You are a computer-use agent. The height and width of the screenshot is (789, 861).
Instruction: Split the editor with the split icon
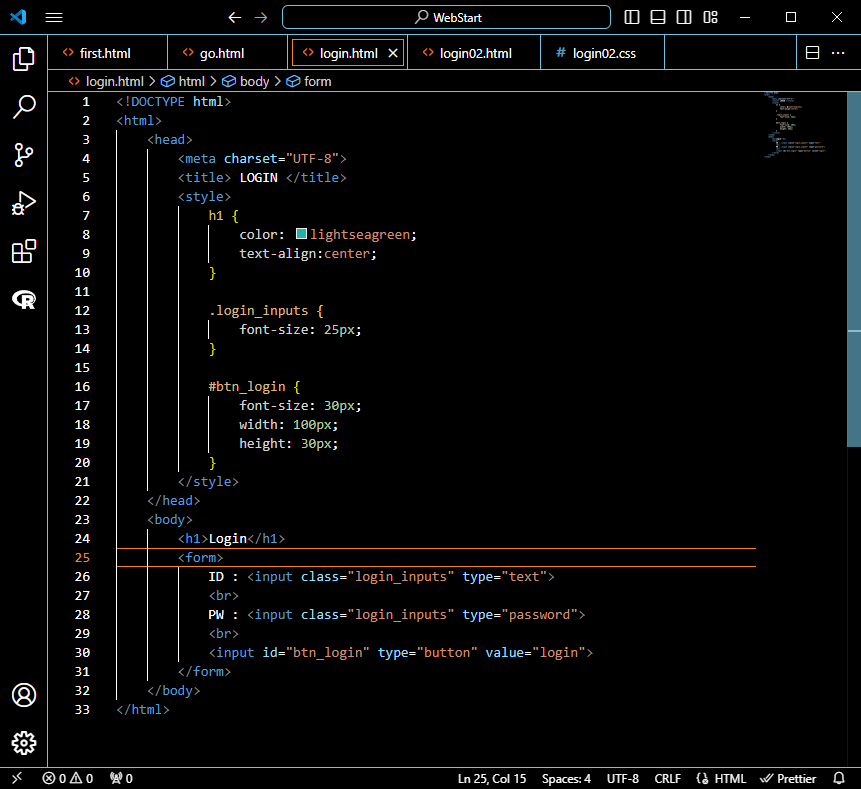point(813,53)
